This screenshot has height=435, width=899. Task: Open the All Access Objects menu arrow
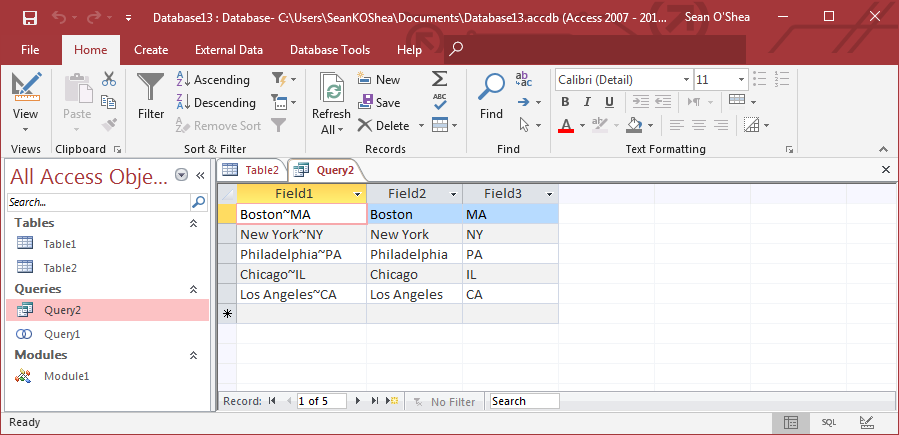coord(182,175)
